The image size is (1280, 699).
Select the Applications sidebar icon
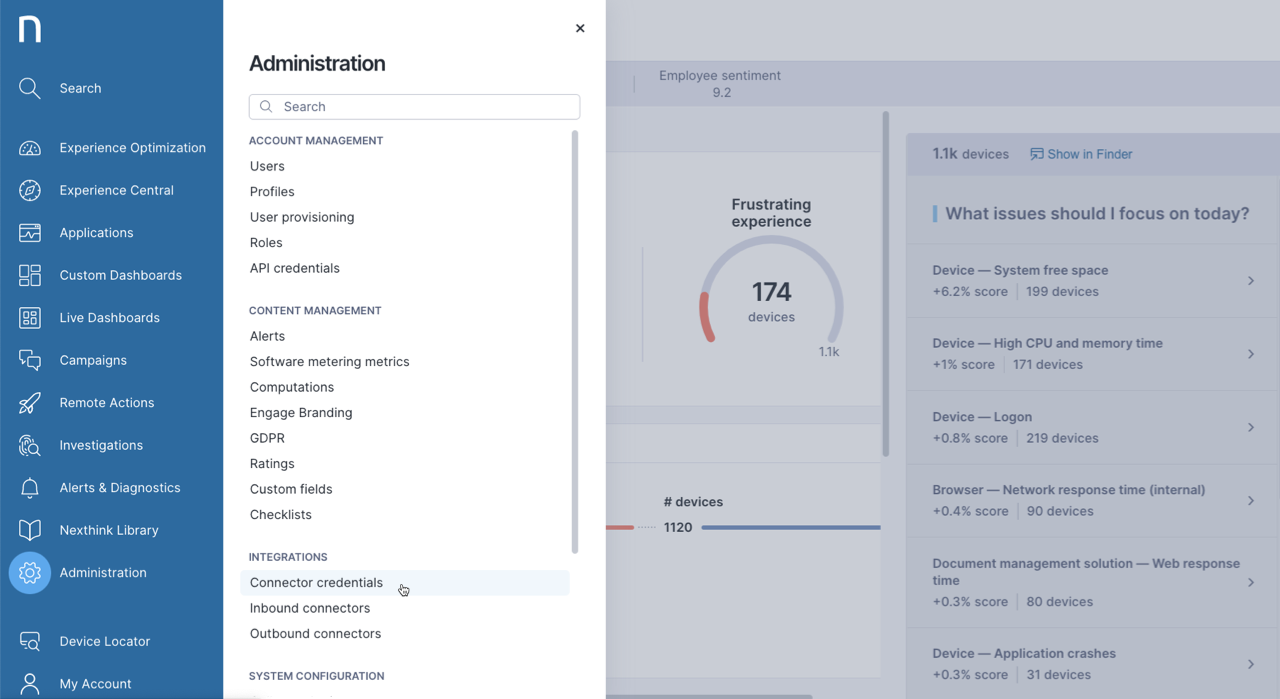coord(29,232)
